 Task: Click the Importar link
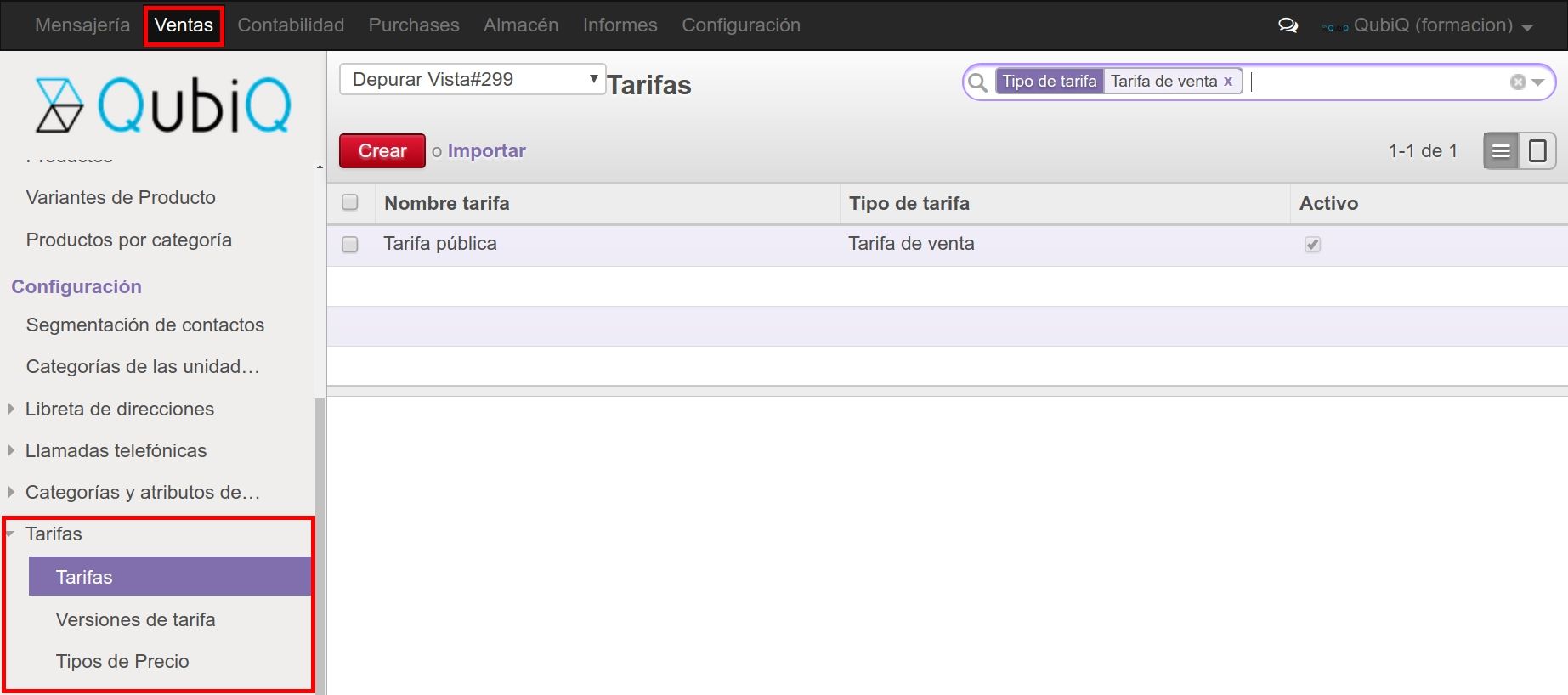486,151
